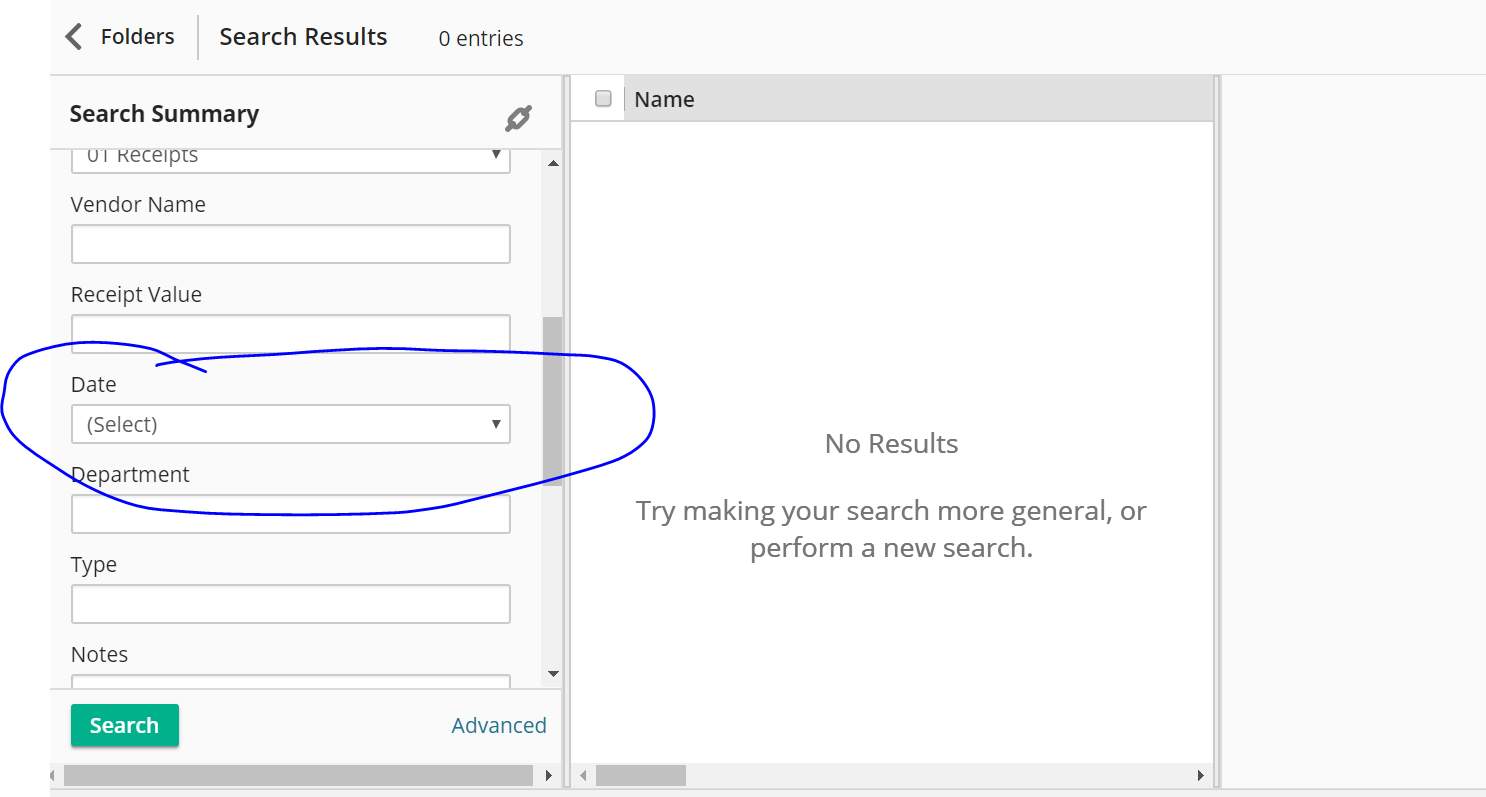Click the results horizontal scrollbar thumb
This screenshot has height=797, width=1486.
coord(640,775)
